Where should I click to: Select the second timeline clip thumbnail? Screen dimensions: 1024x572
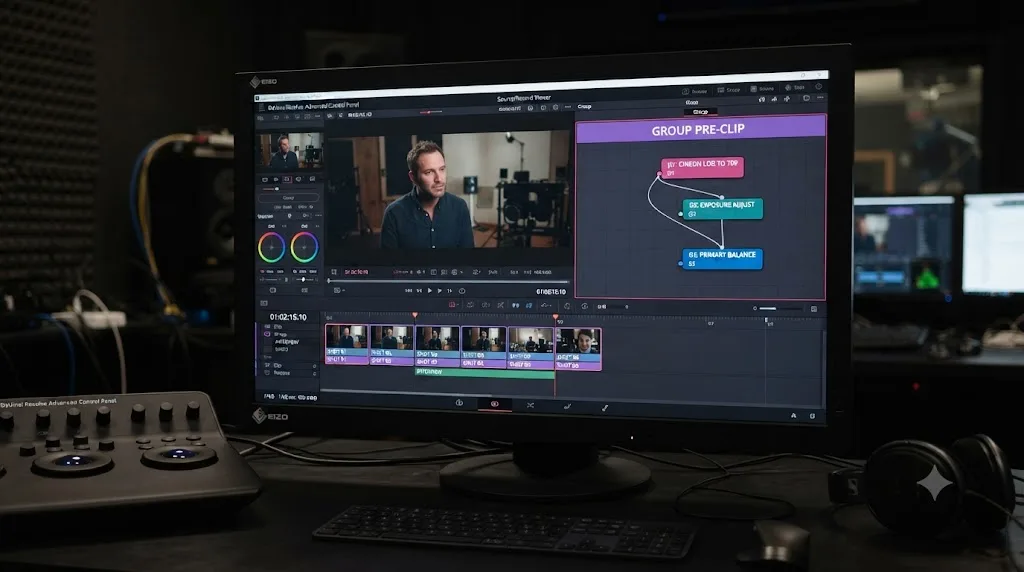(x=391, y=338)
